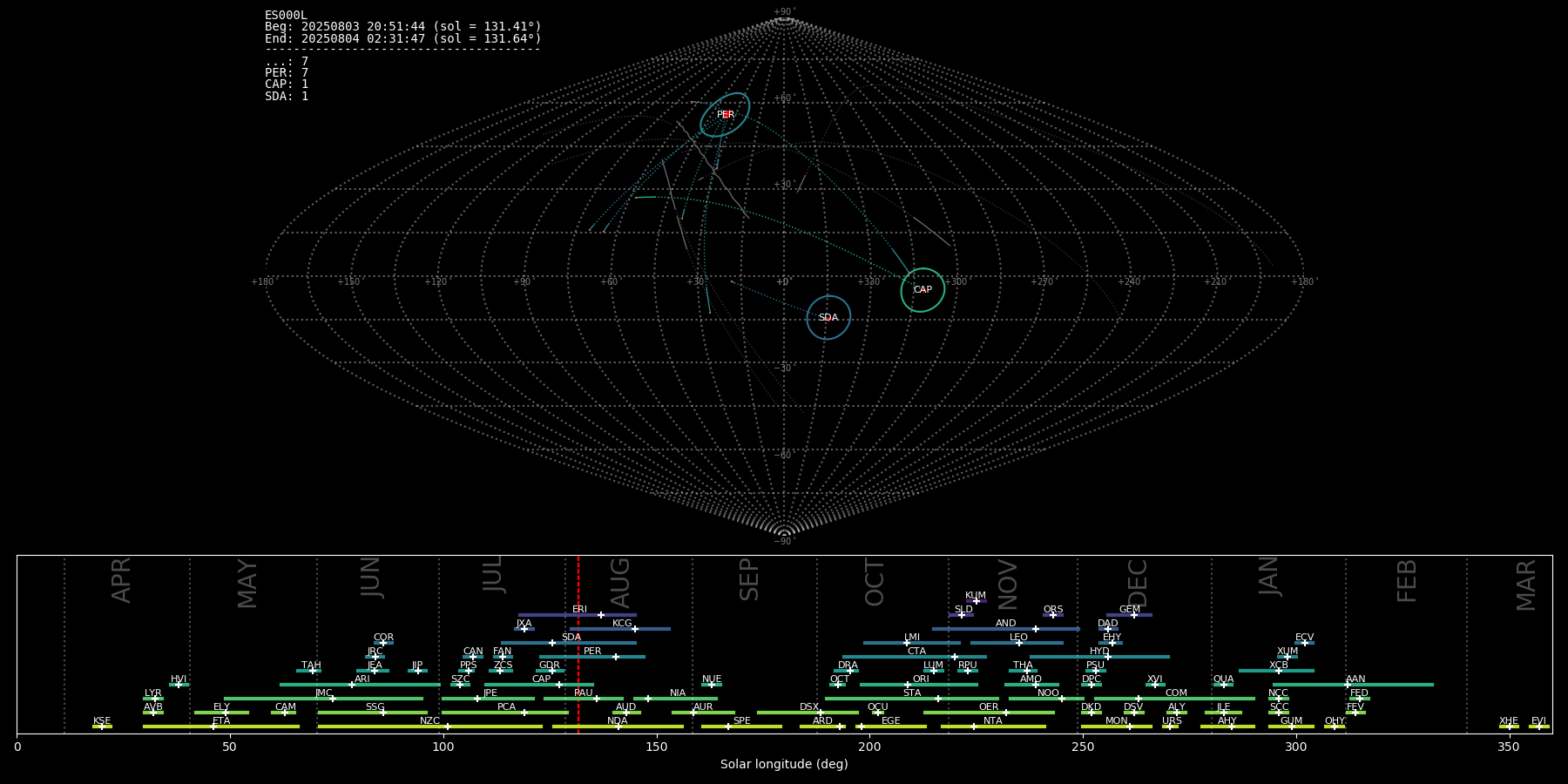
Task: Click the 150 tick on solar longitude axis
Action: pos(656,747)
